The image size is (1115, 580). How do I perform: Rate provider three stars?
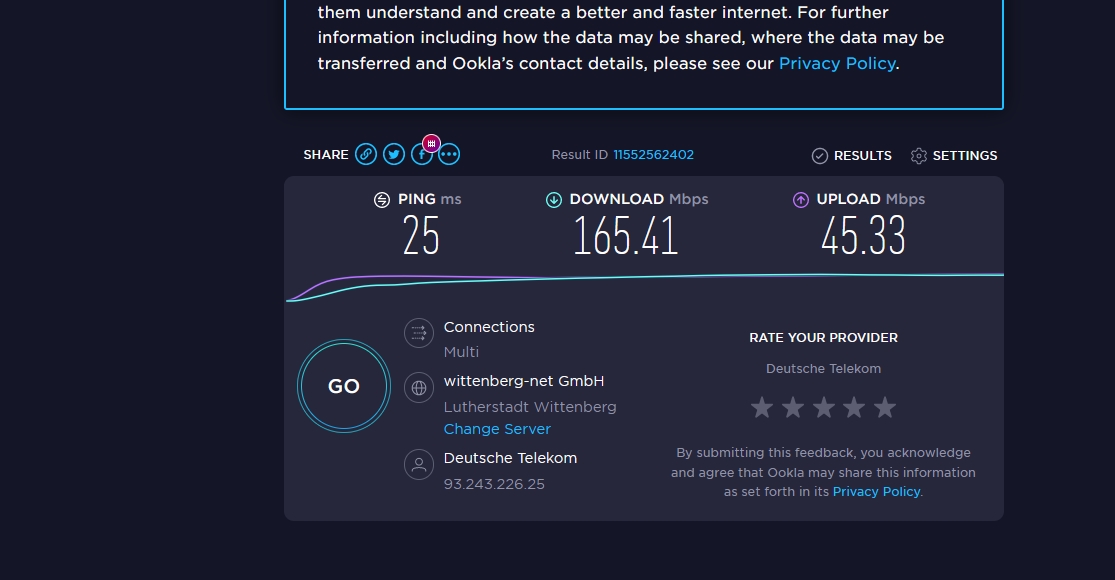823,407
